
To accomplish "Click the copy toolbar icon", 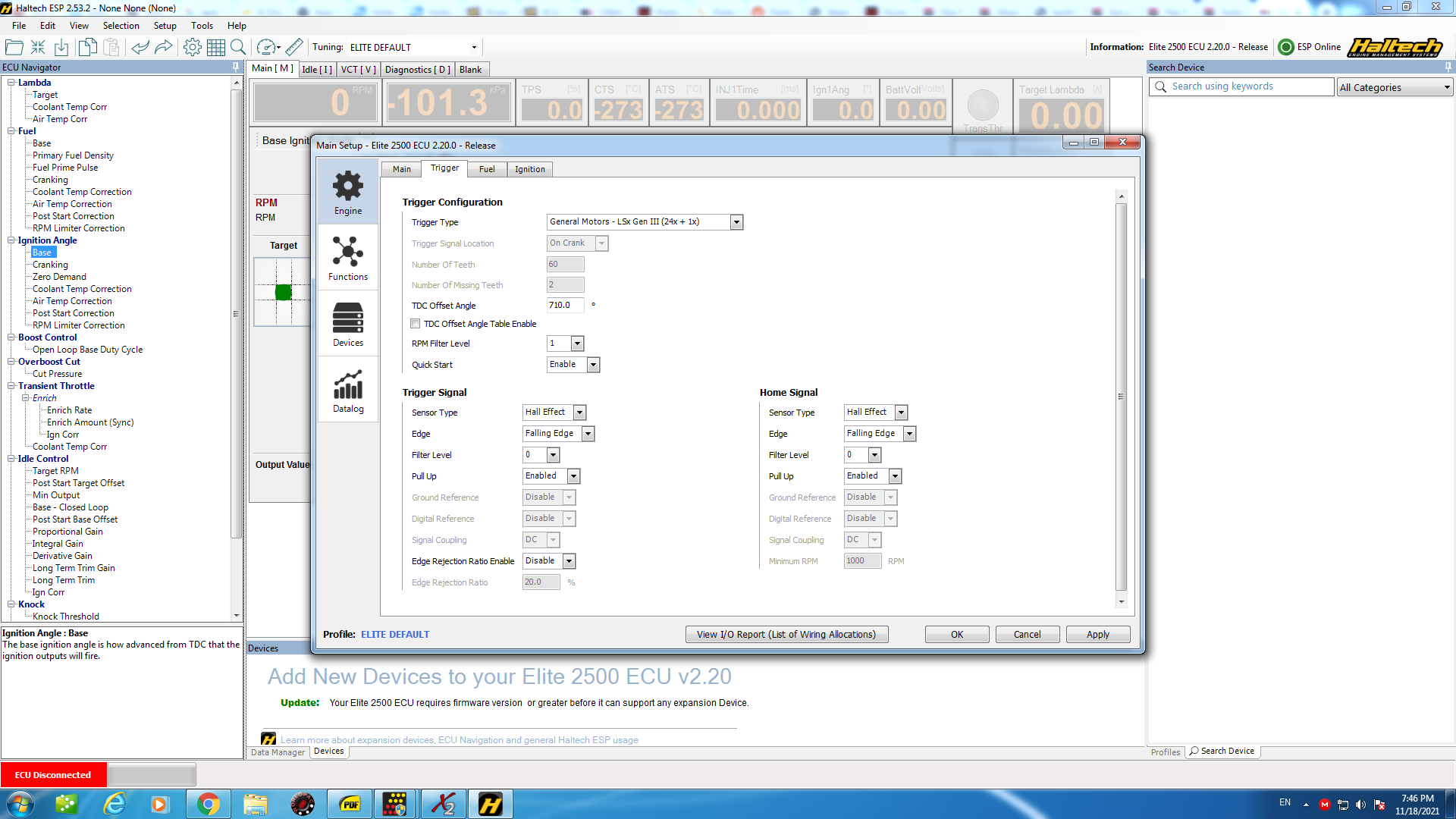I will tap(87, 47).
